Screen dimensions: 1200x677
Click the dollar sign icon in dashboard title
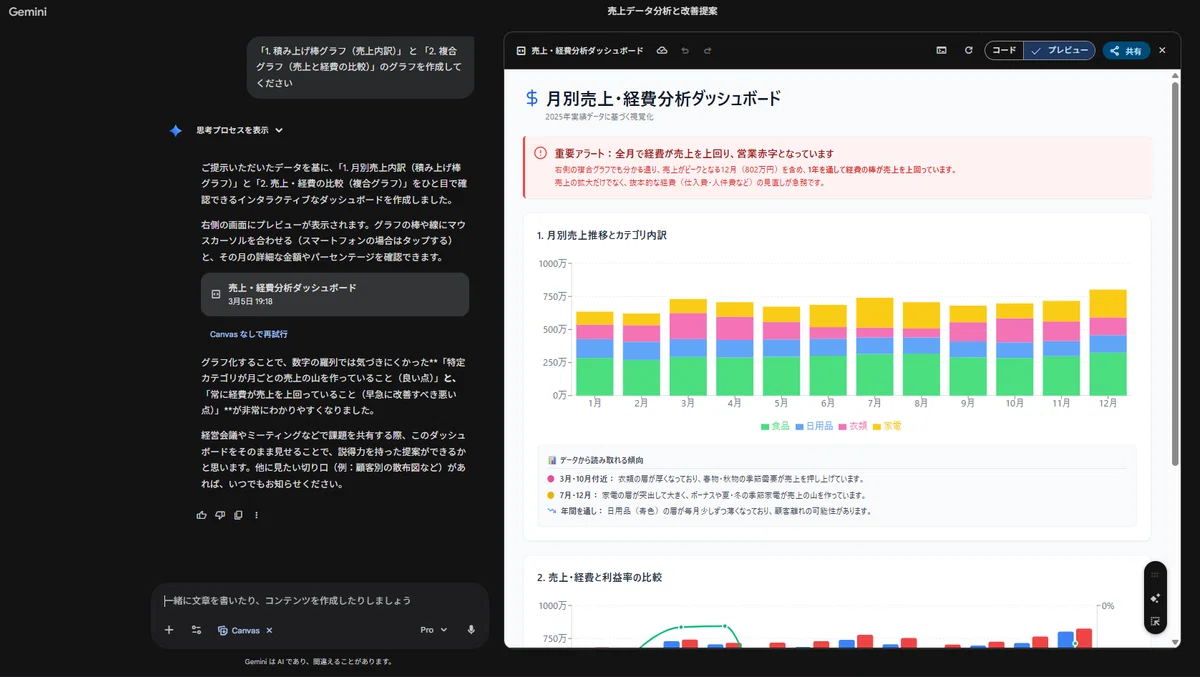pyautogui.click(x=532, y=98)
